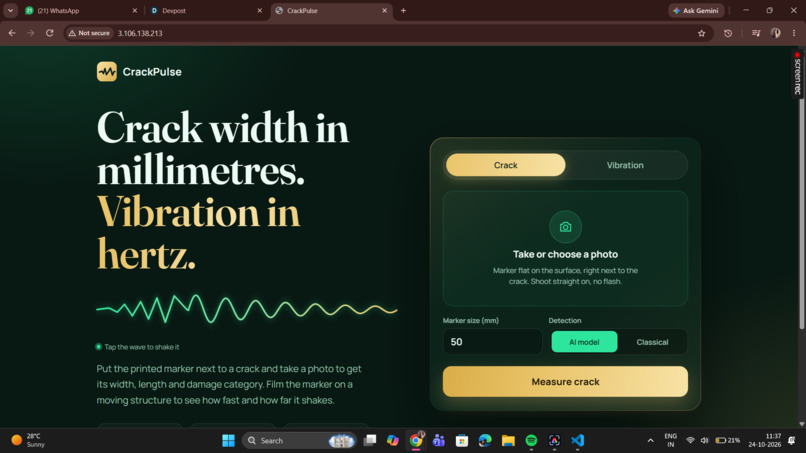Click the battery 21% indicator
The width and height of the screenshot is (806, 453).
pos(728,441)
